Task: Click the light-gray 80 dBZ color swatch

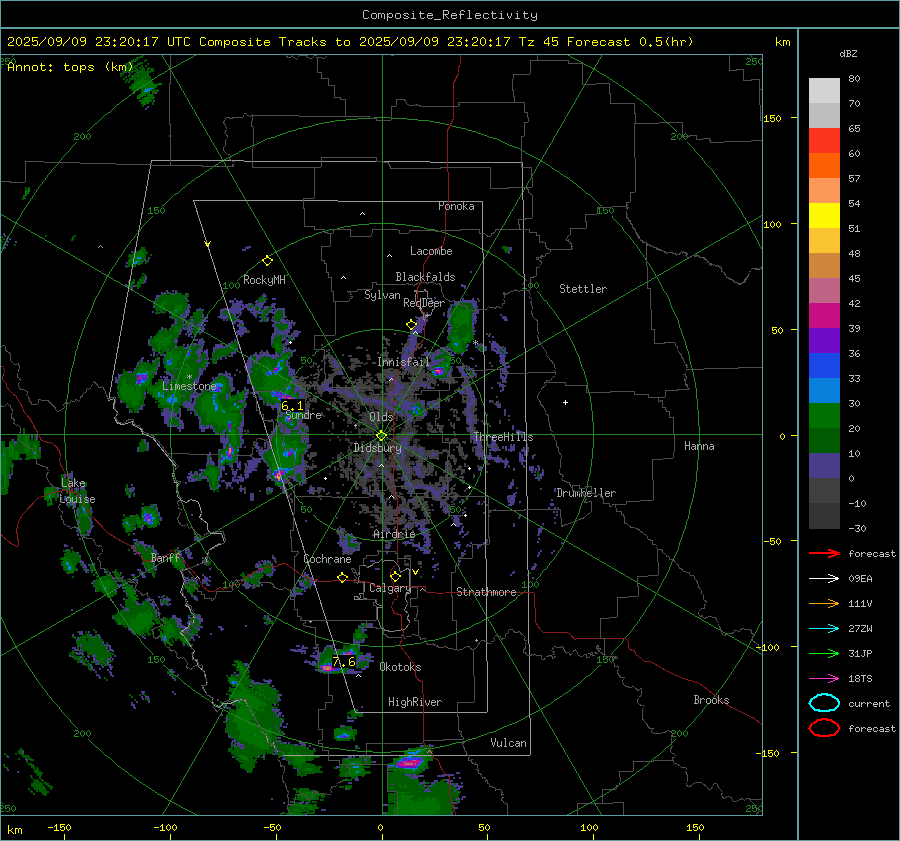Action: coord(824,90)
